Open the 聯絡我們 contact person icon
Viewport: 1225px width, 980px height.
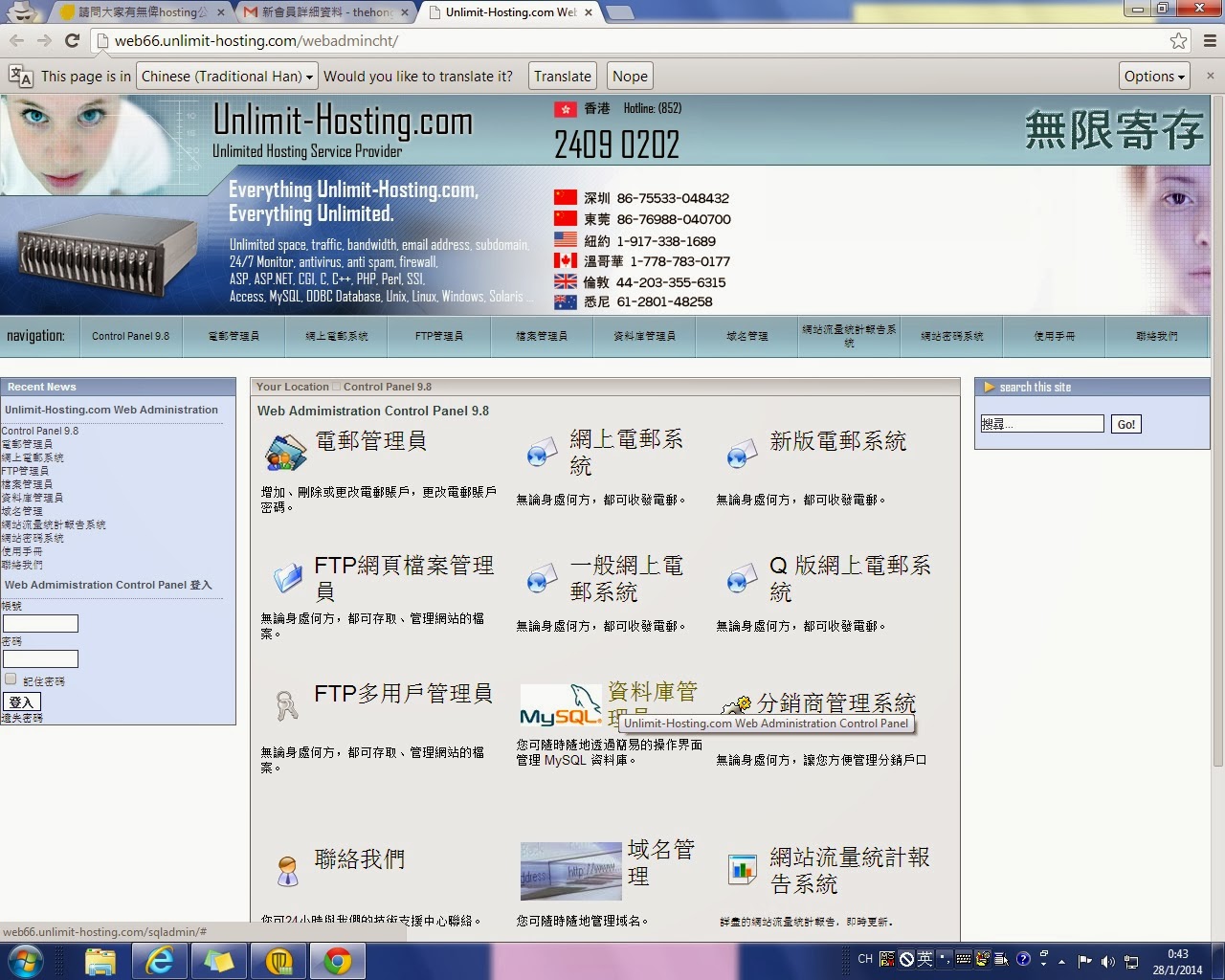click(x=287, y=870)
